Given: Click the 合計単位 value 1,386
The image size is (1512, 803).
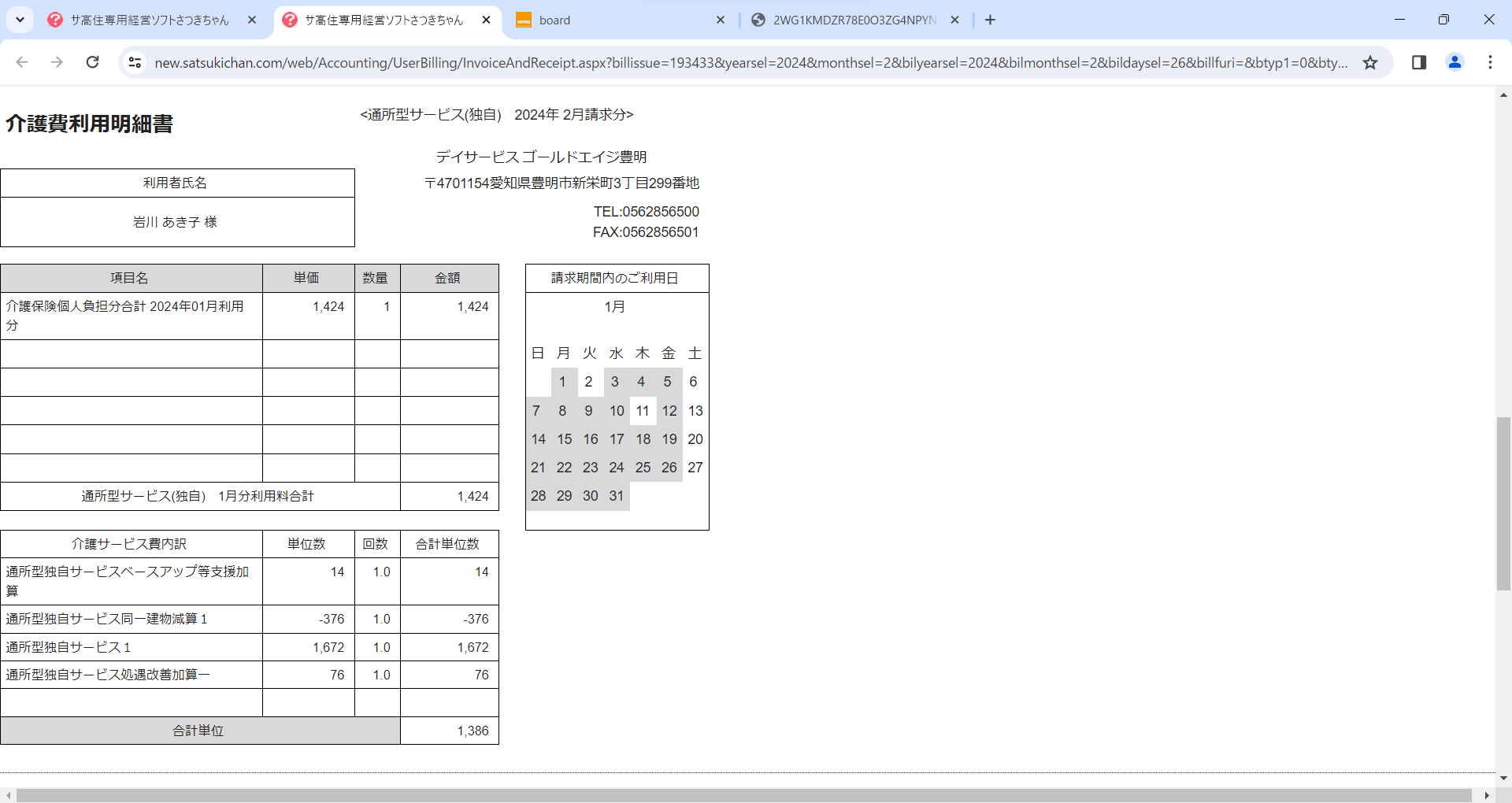Looking at the screenshot, I should click(472, 731).
